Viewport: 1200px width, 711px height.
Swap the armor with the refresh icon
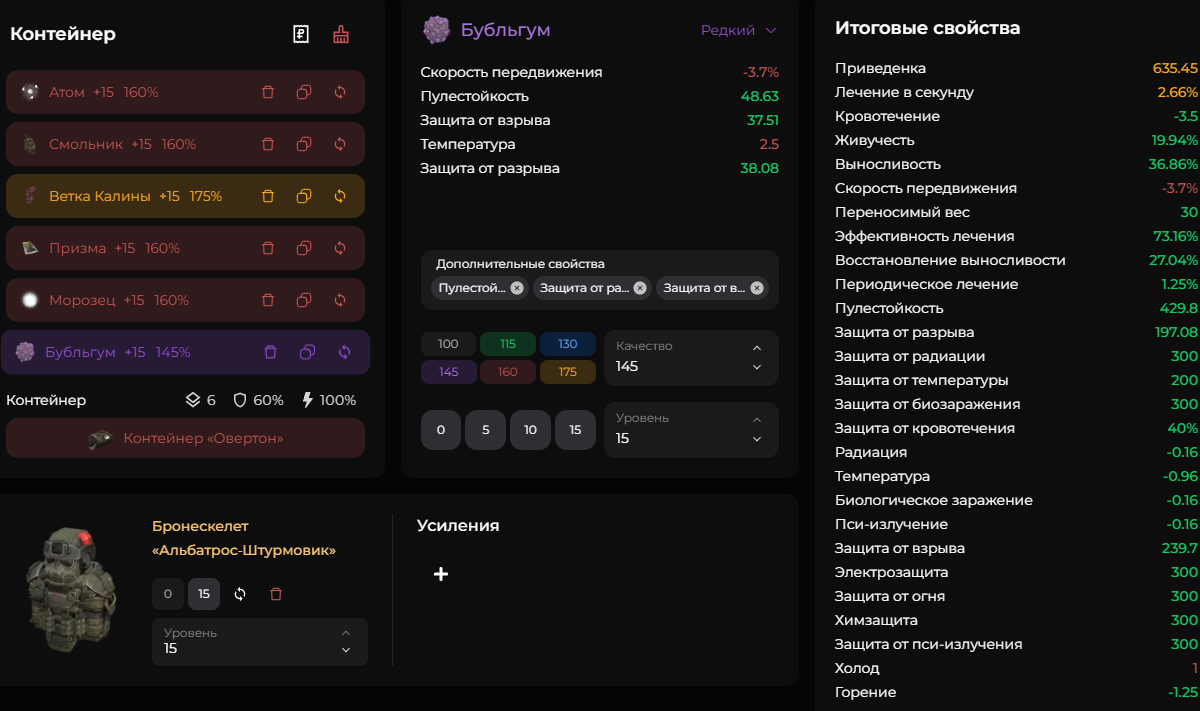click(x=240, y=594)
